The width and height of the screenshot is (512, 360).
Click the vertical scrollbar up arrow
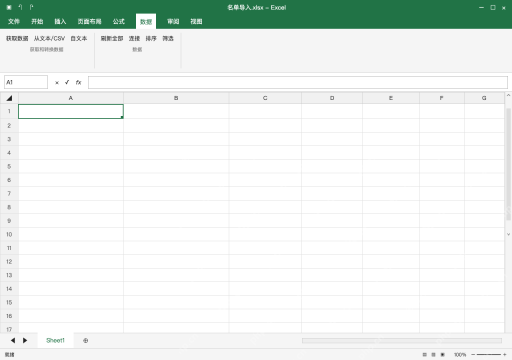[x=508, y=95]
